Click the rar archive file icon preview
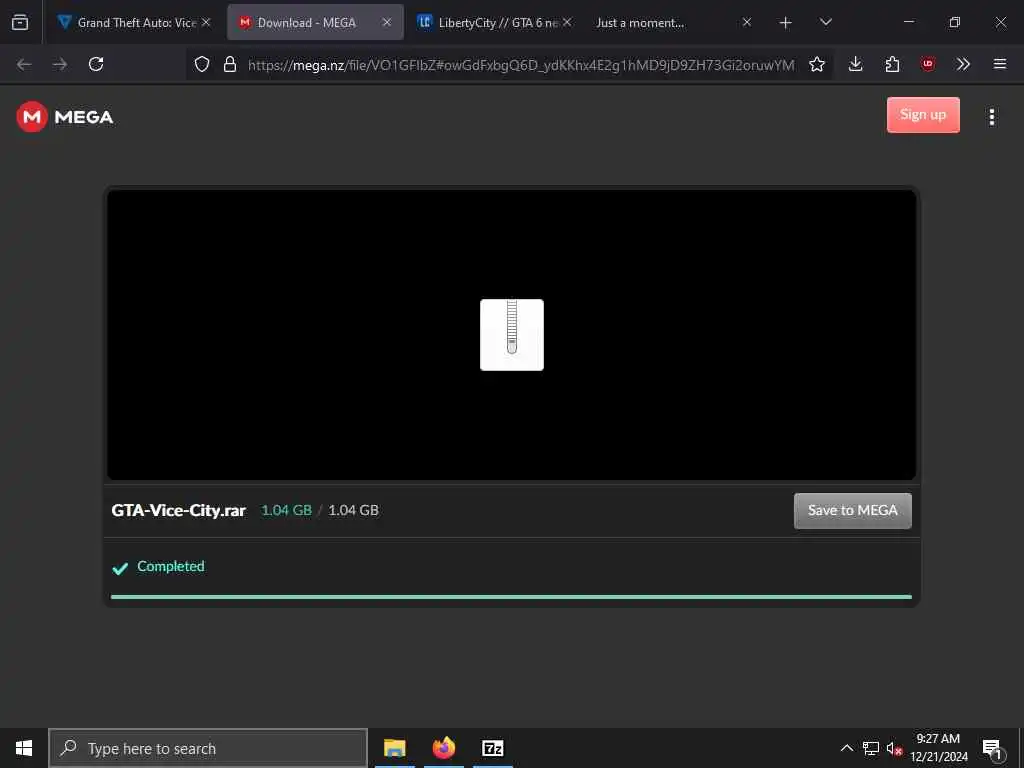Screen dimensions: 1024x768 coord(511,334)
